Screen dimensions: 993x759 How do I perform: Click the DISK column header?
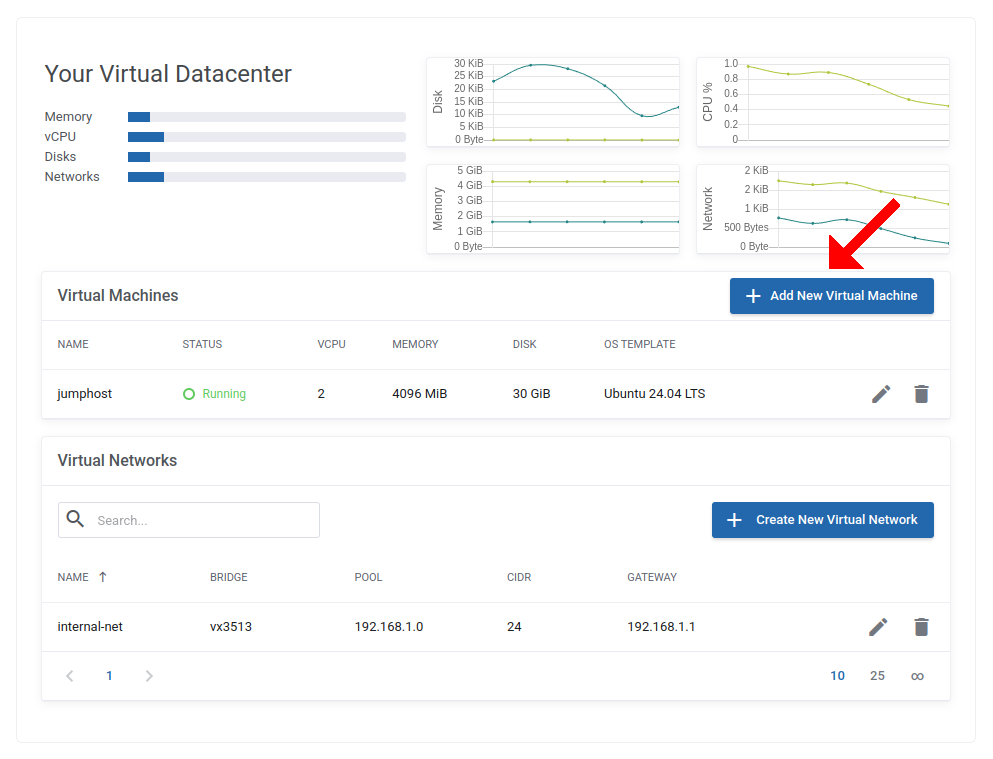pyautogui.click(x=524, y=344)
